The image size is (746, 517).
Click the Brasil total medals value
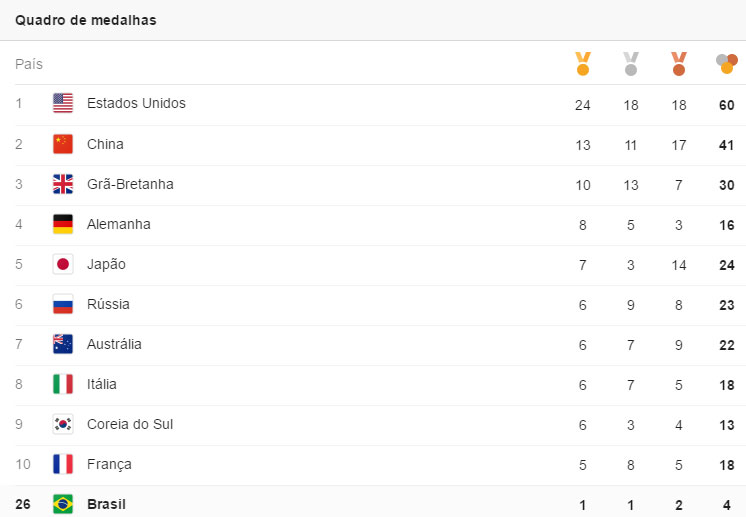pos(727,504)
